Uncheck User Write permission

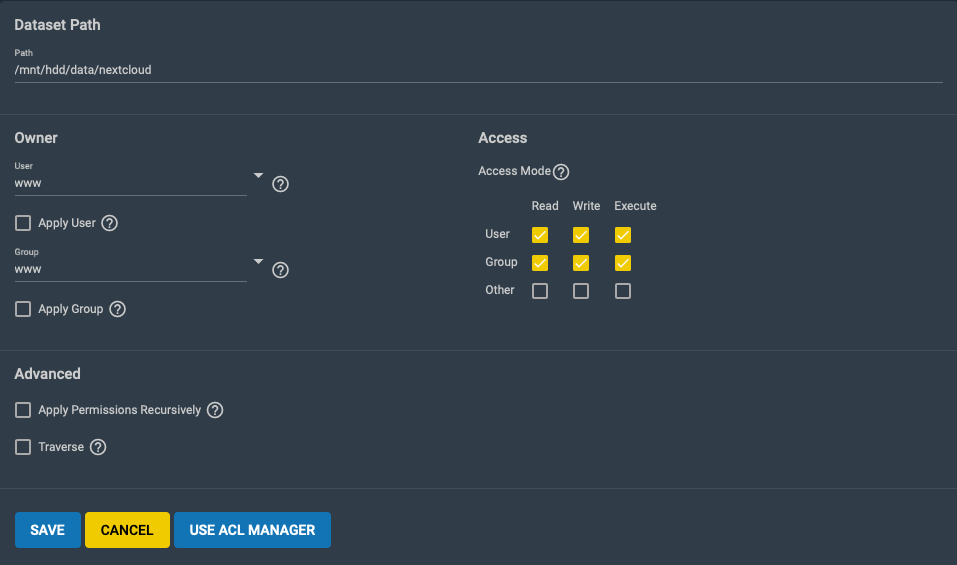(x=581, y=234)
